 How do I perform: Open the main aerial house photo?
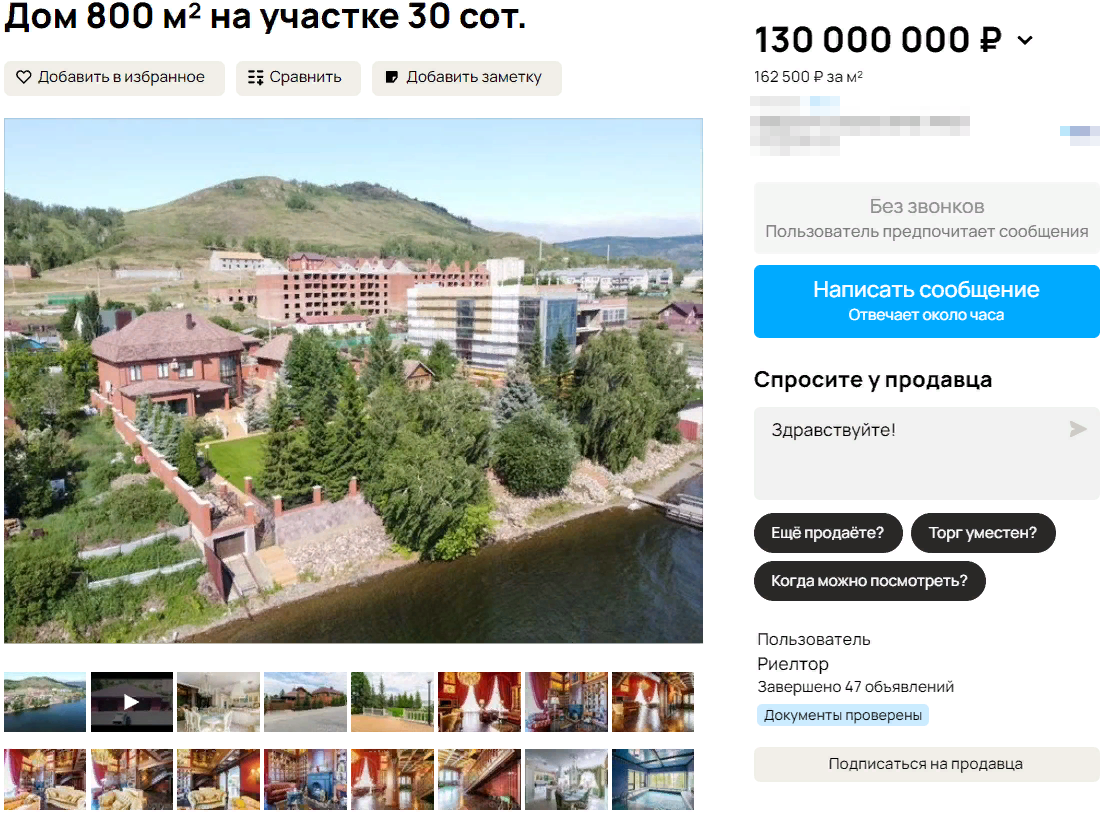tap(354, 381)
